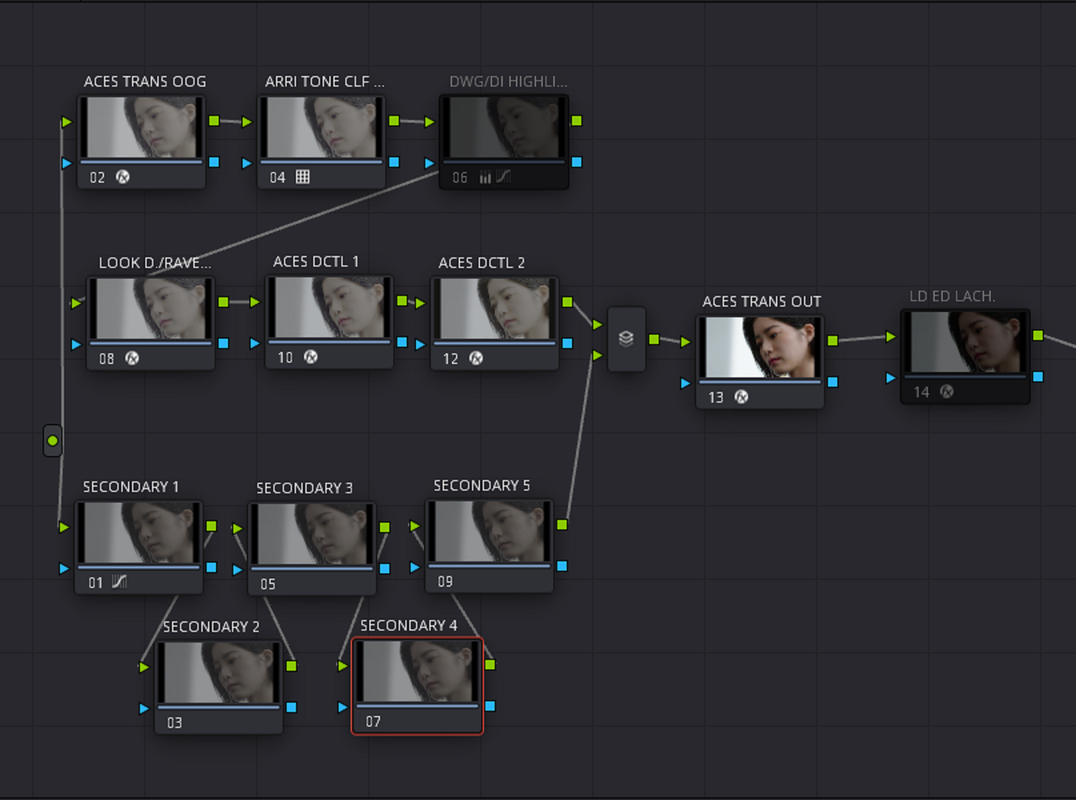
Task: Click the FX icon on node 12
Action: pos(476,358)
